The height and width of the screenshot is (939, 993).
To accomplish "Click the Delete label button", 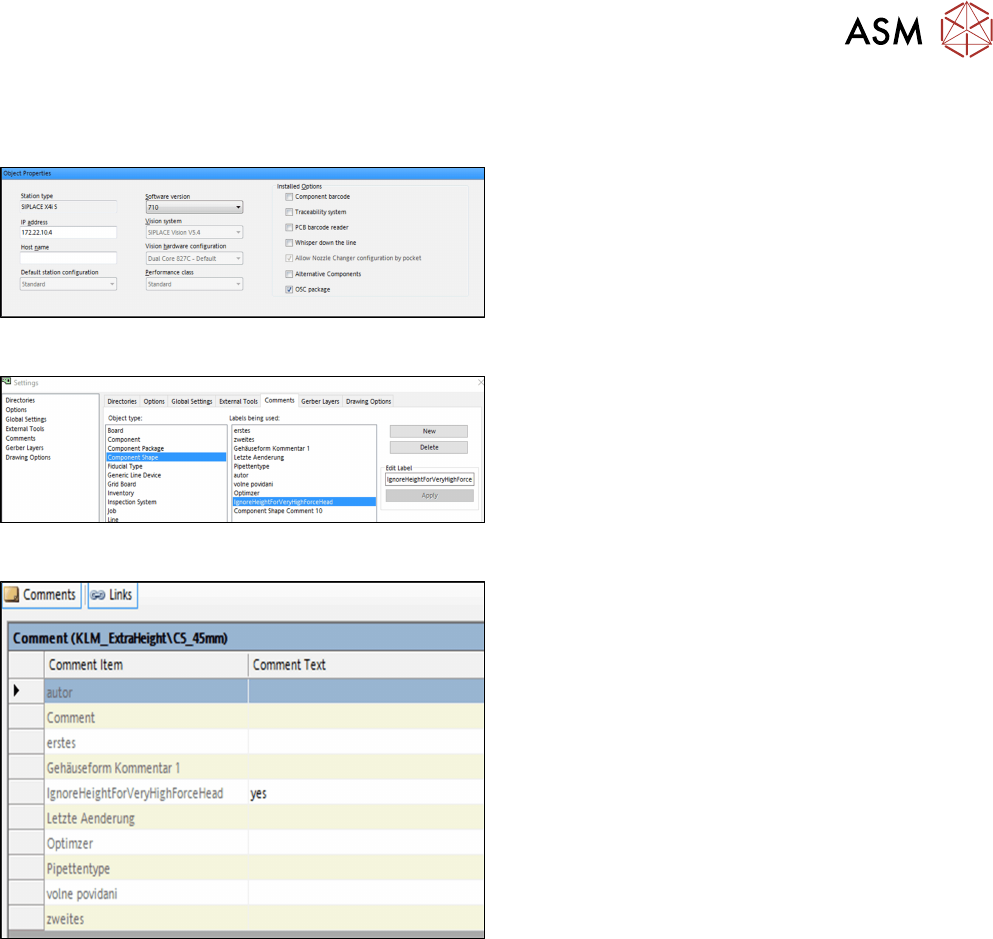I will (x=429, y=447).
